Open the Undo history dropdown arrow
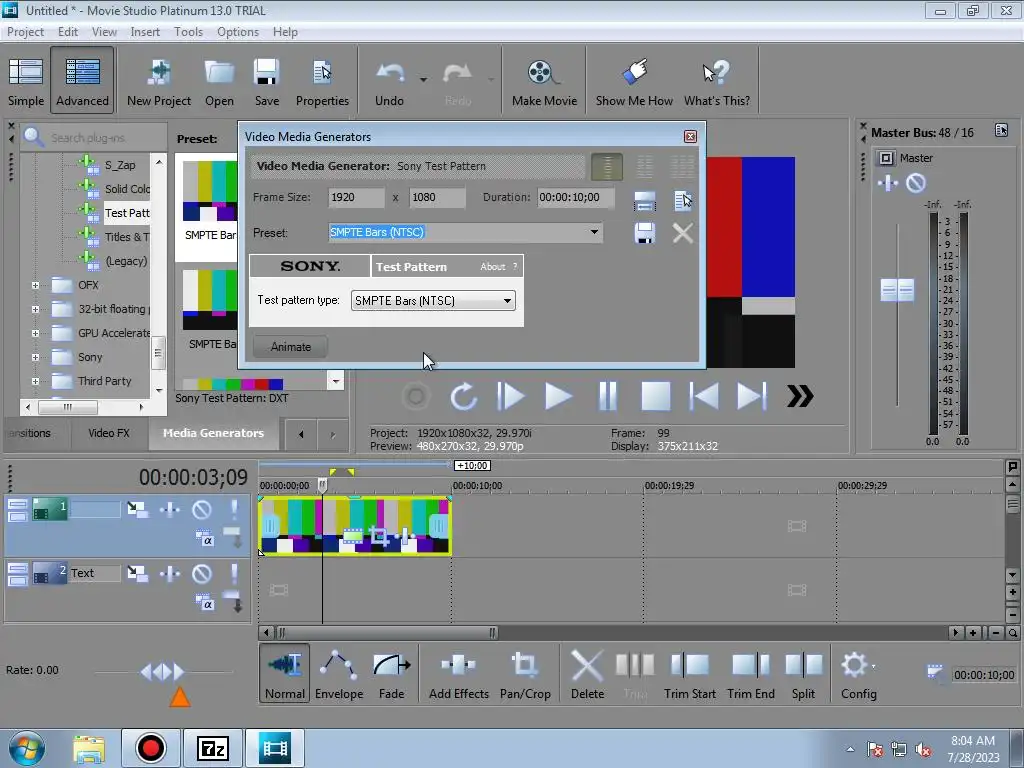 (x=423, y=80)
